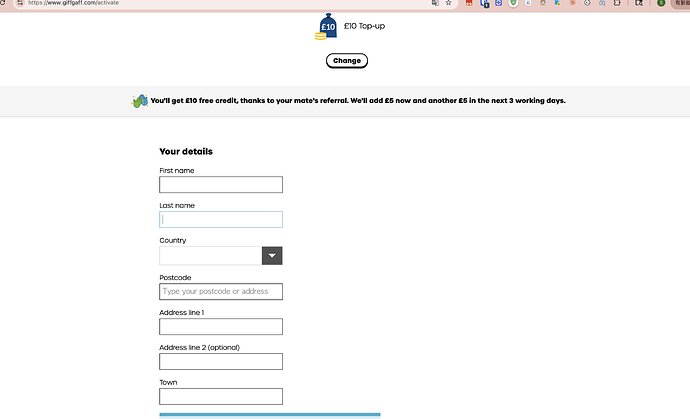This screenshot has height=419, width=690.
Task: Bookmark this page with the star icon
Action: (x=448, y=3)
